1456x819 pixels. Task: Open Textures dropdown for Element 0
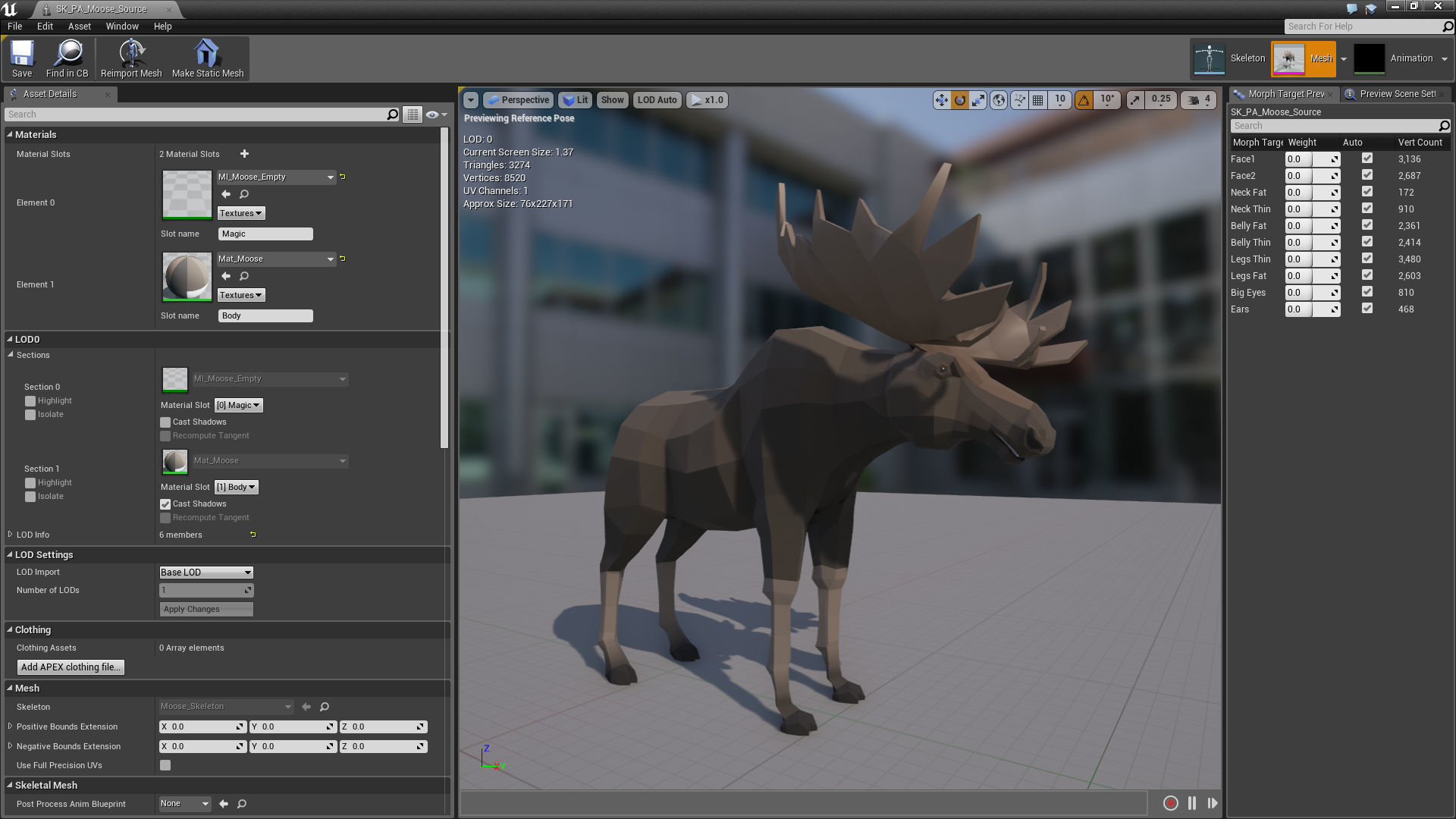(x=241, y=213)
